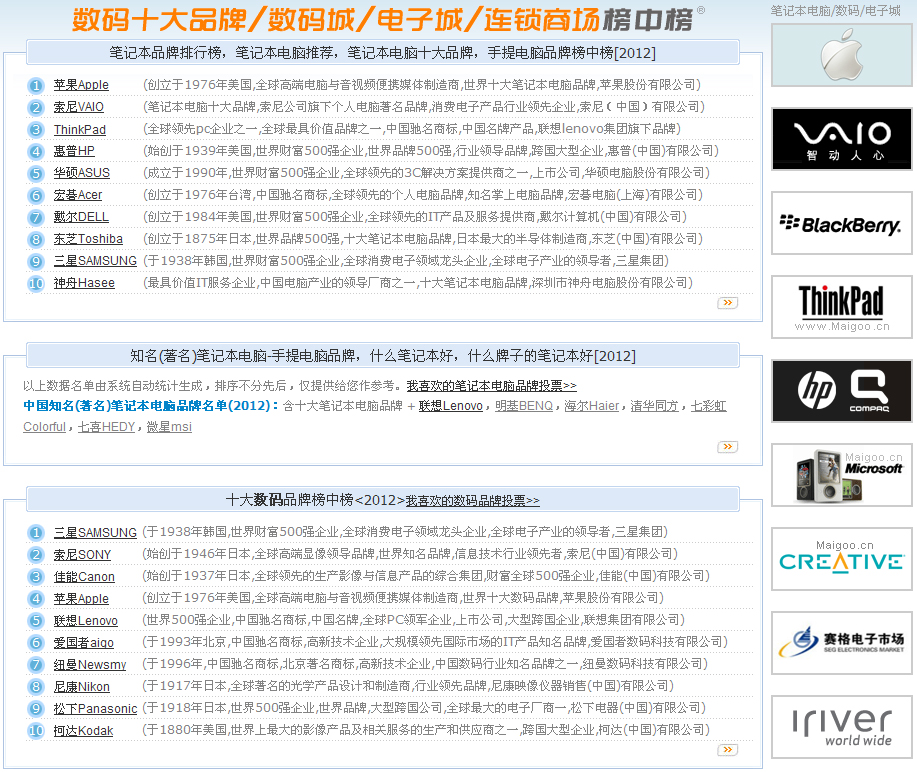The height and width of the screenshot is (772, 917).
Task: Click the more arrow under famous laptop brands section
Action: (x=728, y=446)
